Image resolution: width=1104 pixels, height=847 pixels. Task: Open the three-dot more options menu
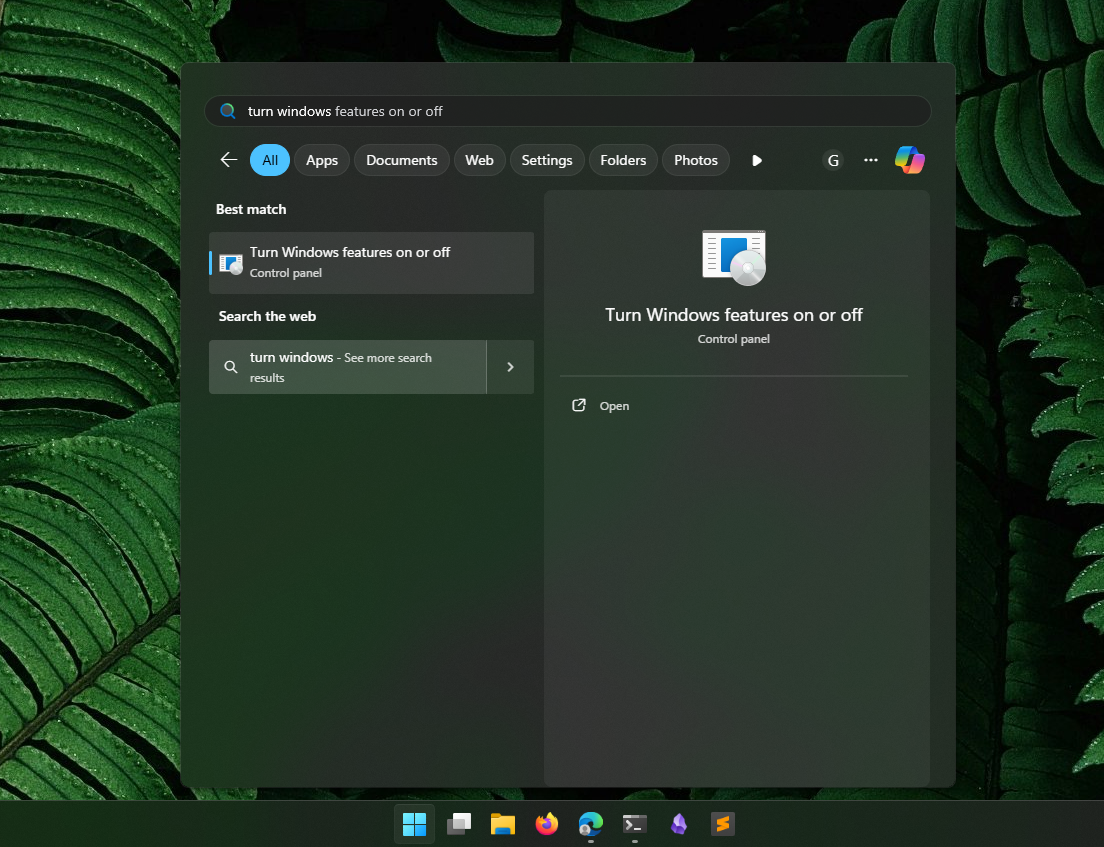pos(871,160)
